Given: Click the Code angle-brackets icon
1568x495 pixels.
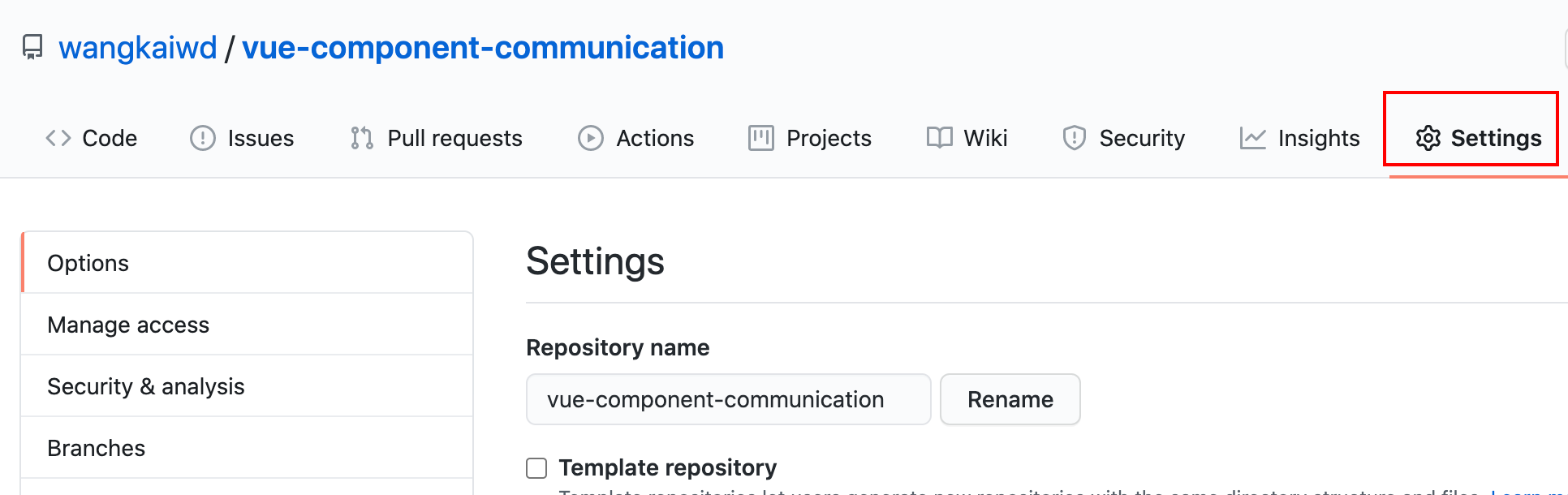Looking at the screenshot, I should coord(58,138).
